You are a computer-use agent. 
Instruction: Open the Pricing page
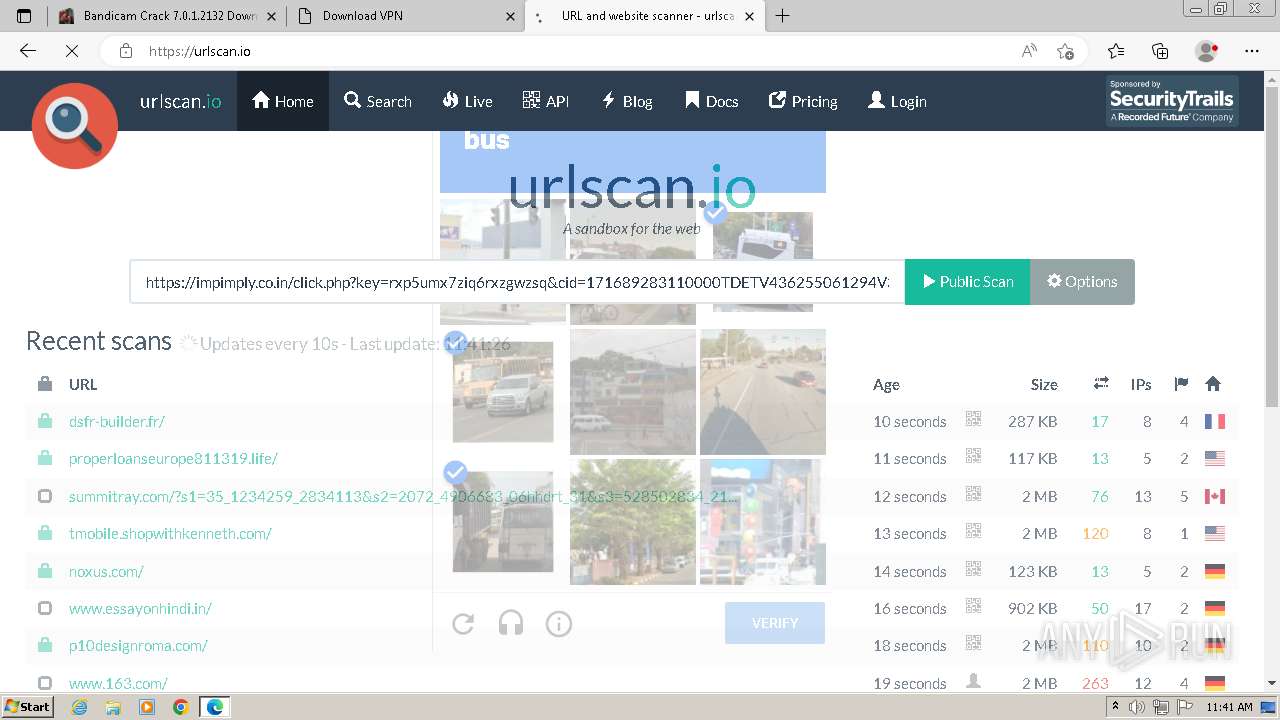click(803, 101)
